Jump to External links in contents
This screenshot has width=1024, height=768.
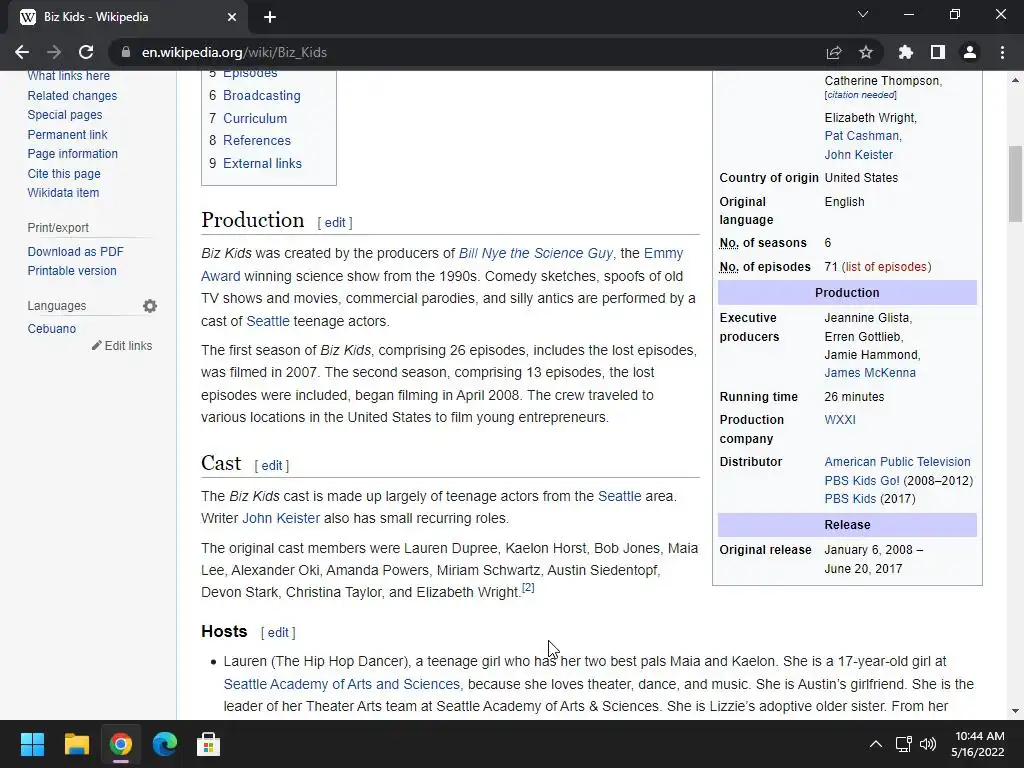(263, 163)
